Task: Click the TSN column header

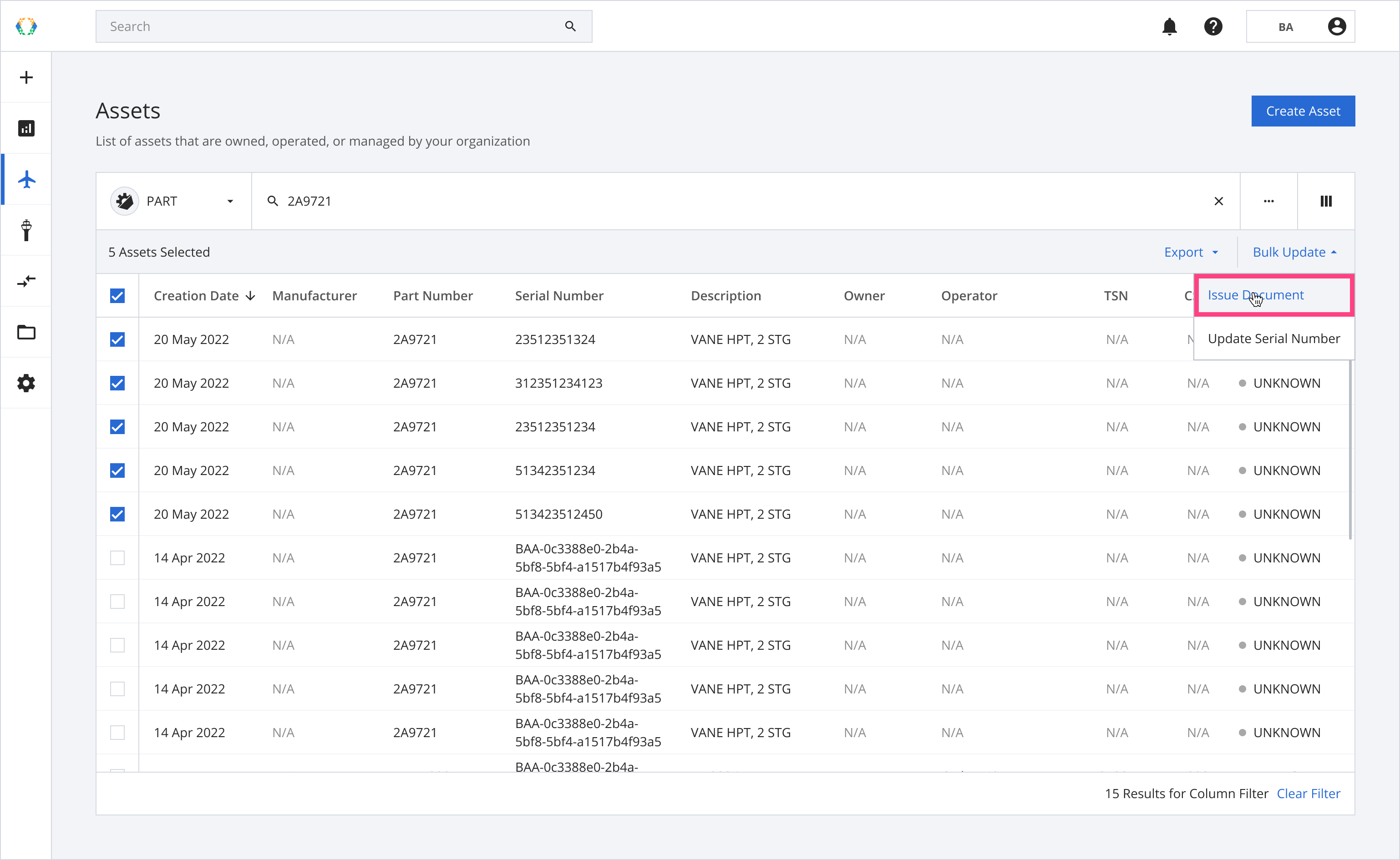Action: tap(1116, 296)
